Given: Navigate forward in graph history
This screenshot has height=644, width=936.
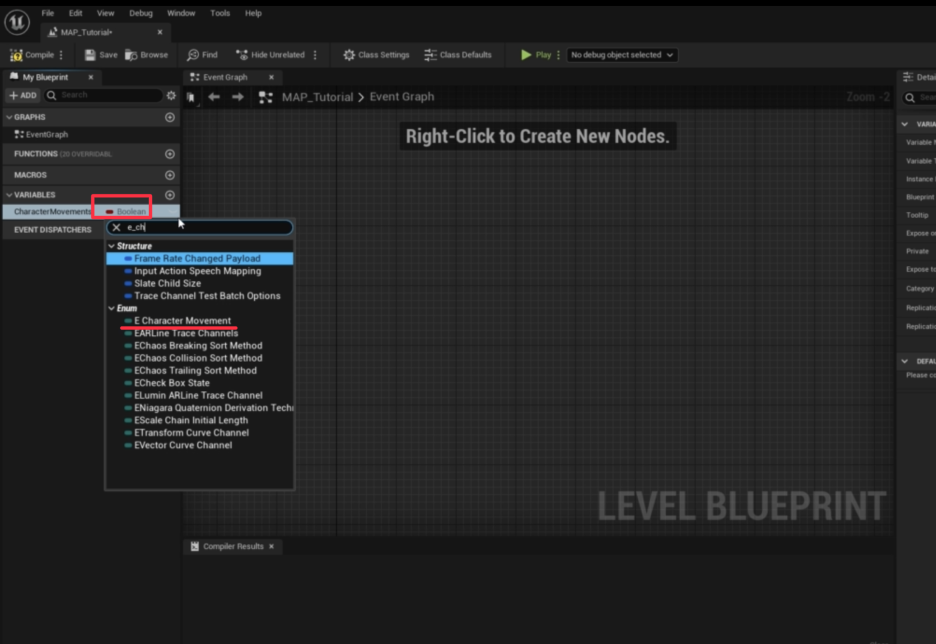Looking at the screenshot, I should point(238,97).
